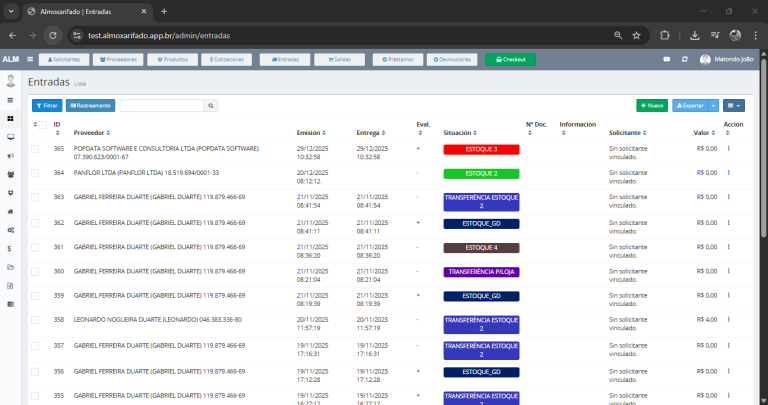
Task: Click the house icon in left sidebar
Action: pyautogui.click(x=10, y=211)
